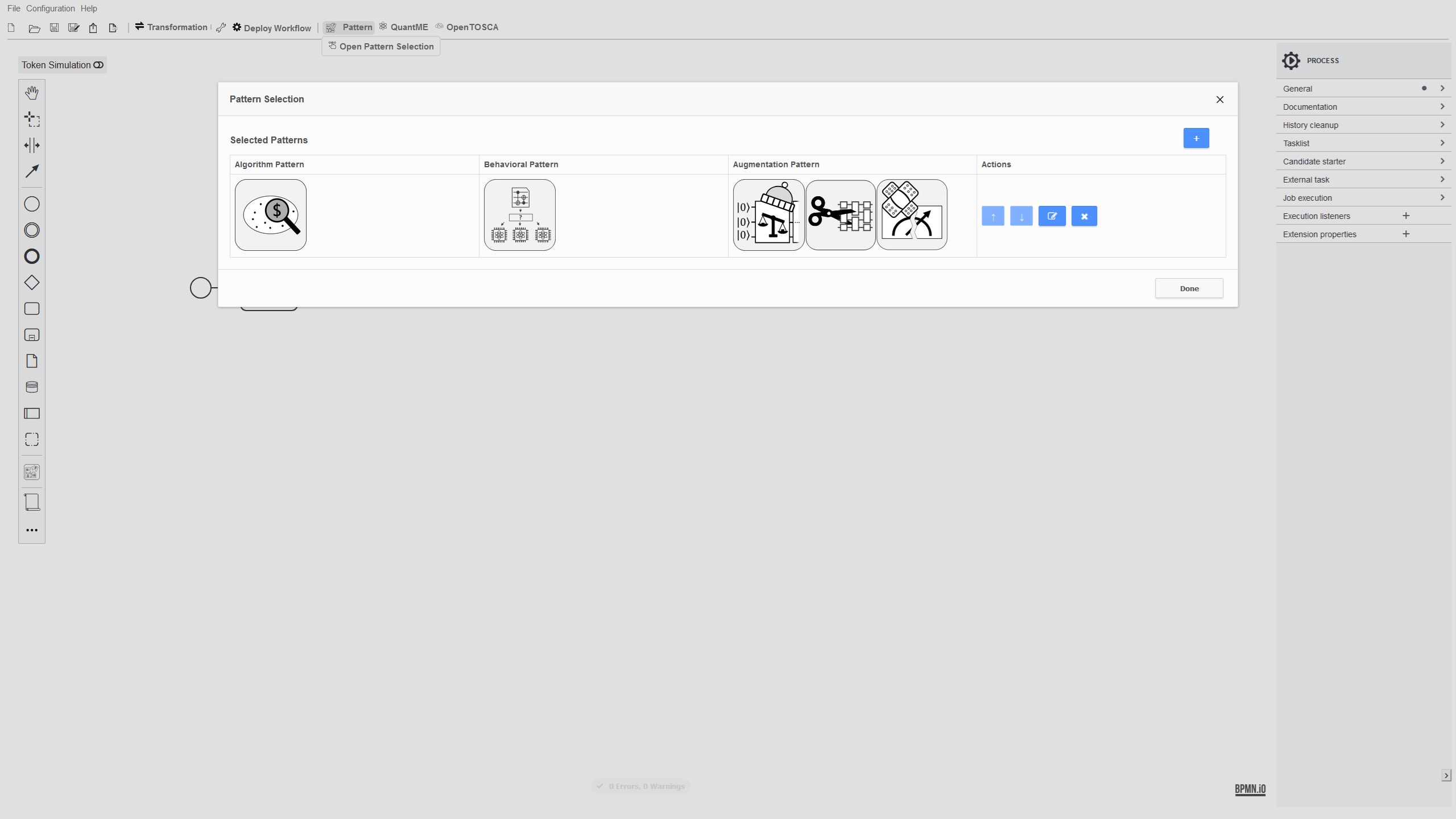Open the Transformation menu tab
The image size is (1456, 819).
click(170, 27)
